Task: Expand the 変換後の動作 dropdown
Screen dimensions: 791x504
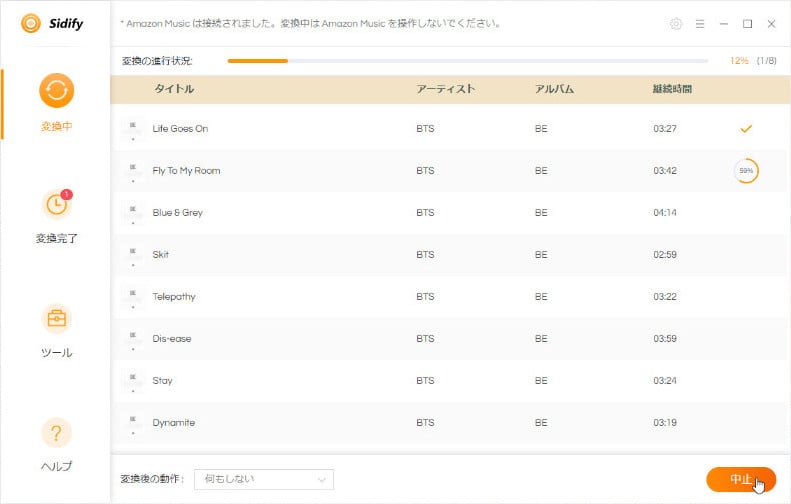Action: (264, 479)
